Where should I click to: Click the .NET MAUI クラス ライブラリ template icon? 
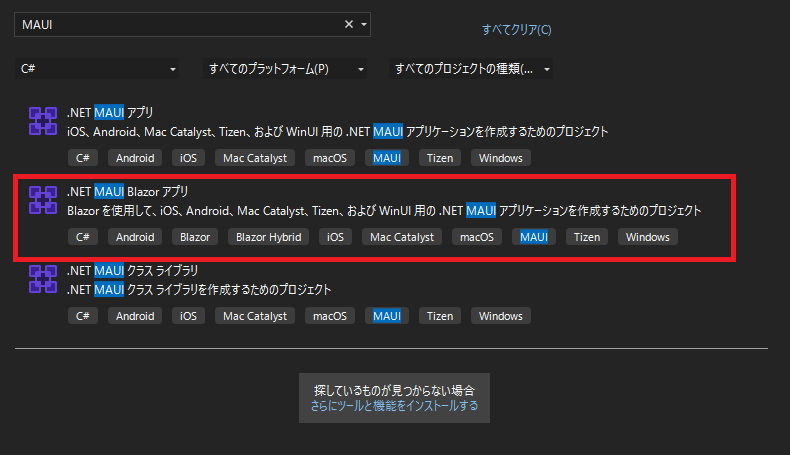tap(43, 279)
